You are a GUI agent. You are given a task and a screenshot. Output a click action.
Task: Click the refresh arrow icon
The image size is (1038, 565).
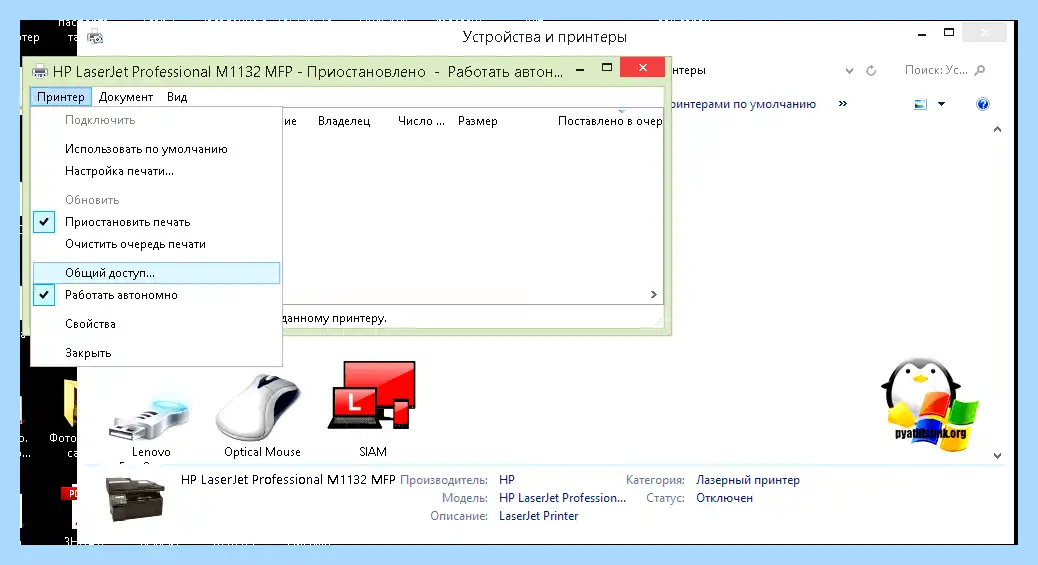871,70
